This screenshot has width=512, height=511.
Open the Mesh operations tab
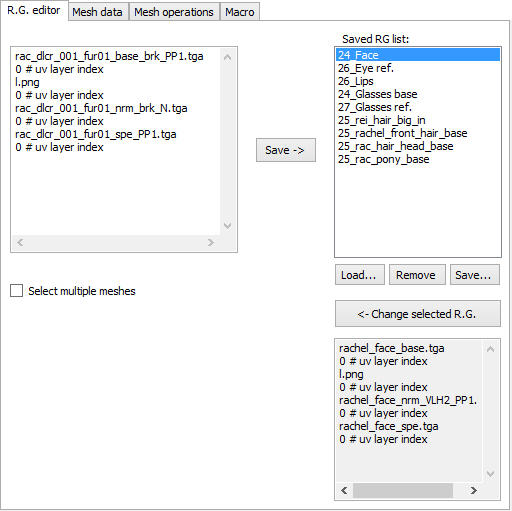[174, 12]
